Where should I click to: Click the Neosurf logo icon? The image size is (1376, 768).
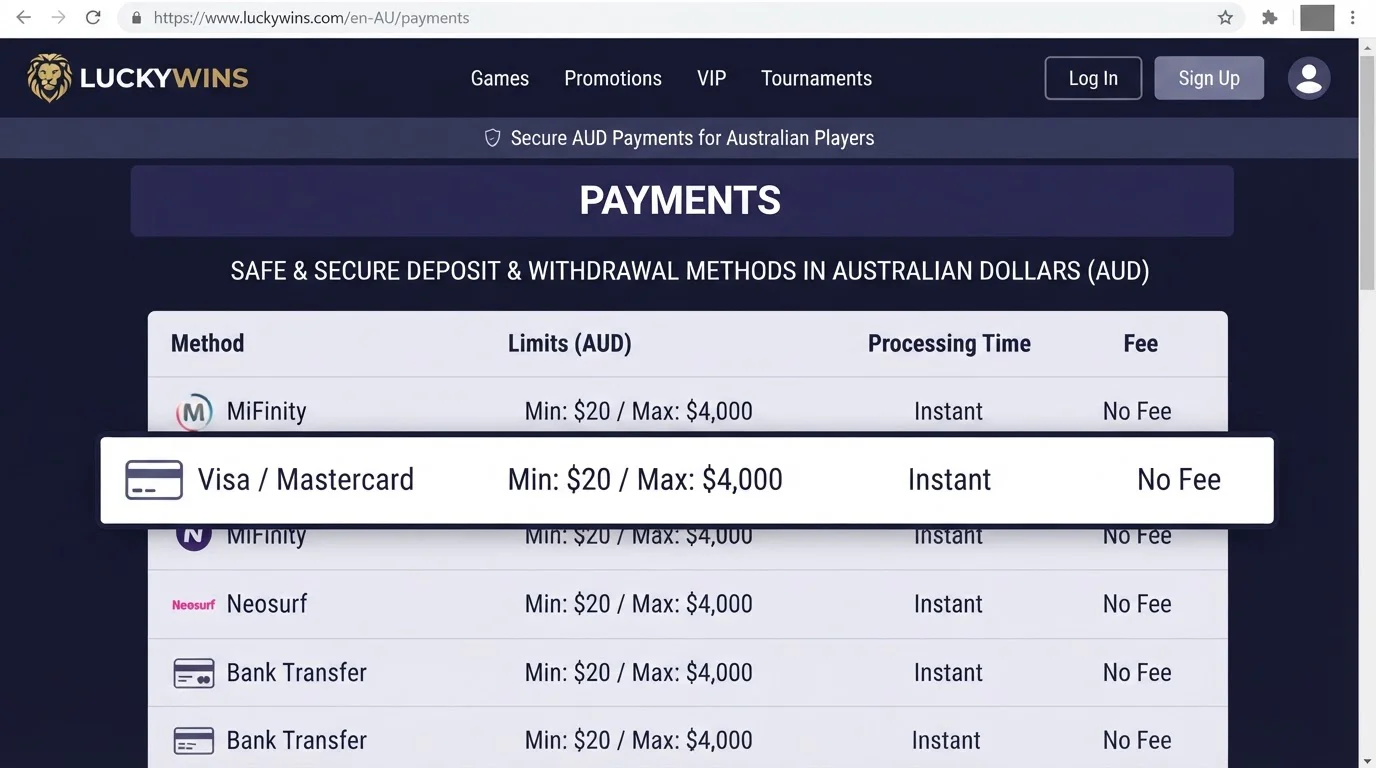click(x=193, y=604)
